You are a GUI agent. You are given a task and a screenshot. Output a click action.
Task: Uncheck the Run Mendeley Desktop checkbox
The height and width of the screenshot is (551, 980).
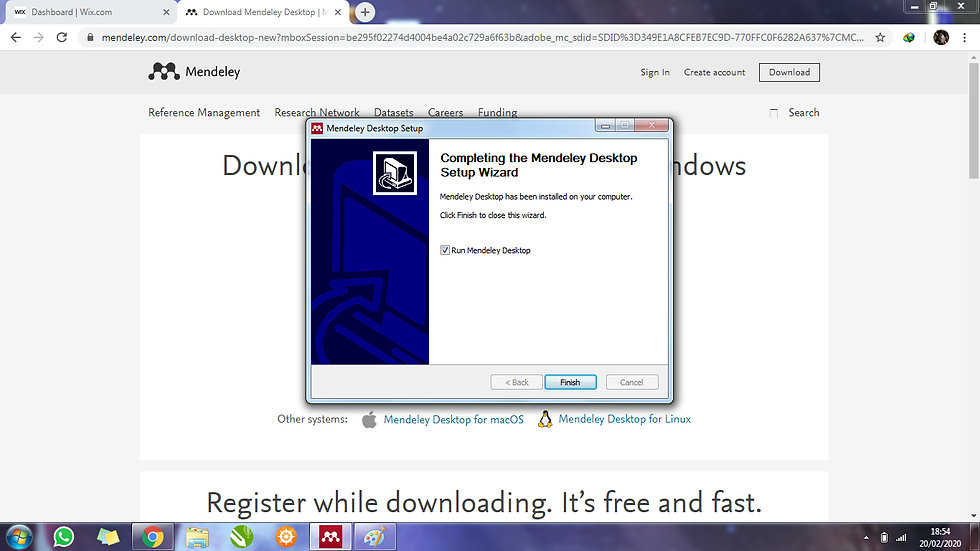pos(445,250)
